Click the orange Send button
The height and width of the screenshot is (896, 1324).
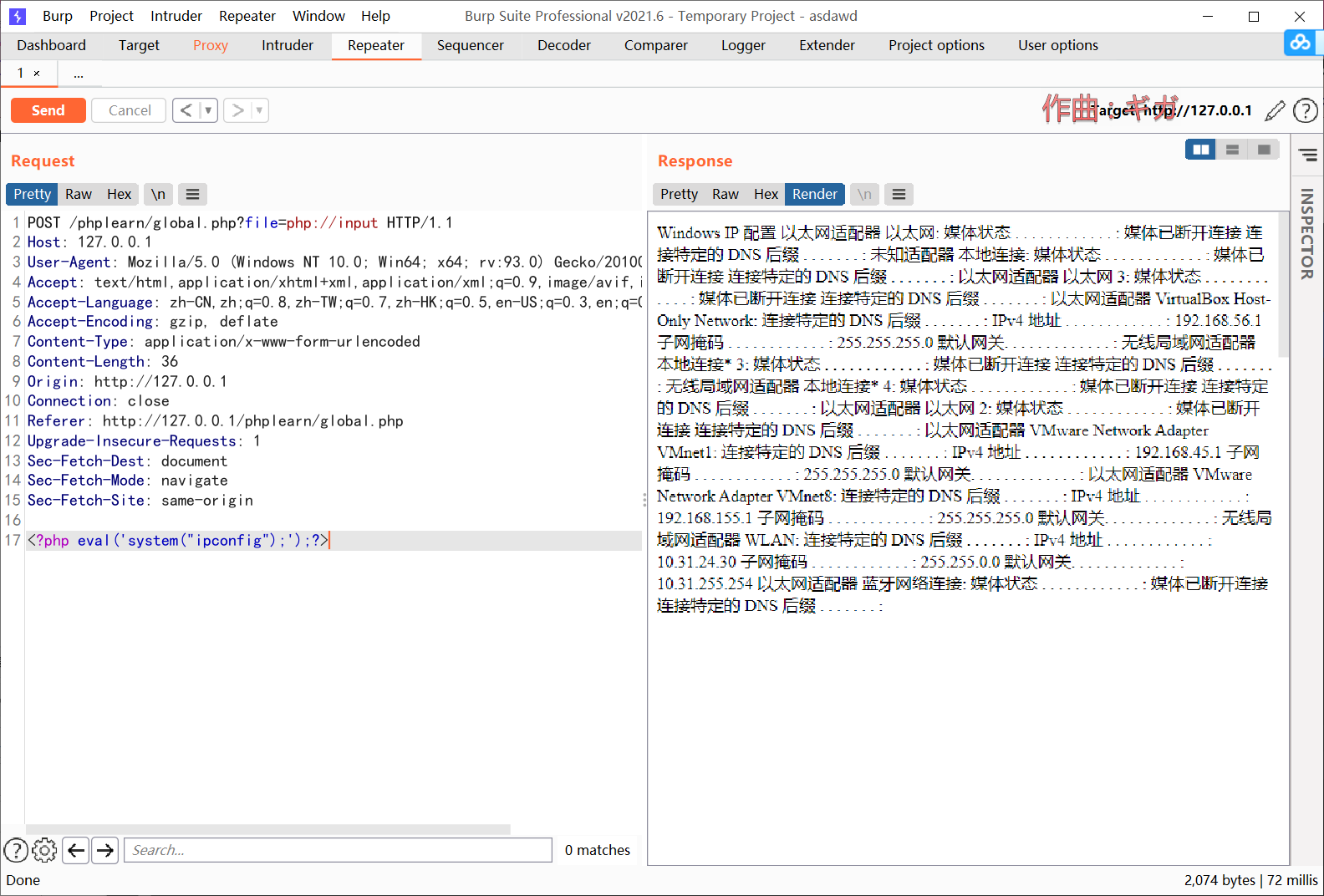pos(48,110)
